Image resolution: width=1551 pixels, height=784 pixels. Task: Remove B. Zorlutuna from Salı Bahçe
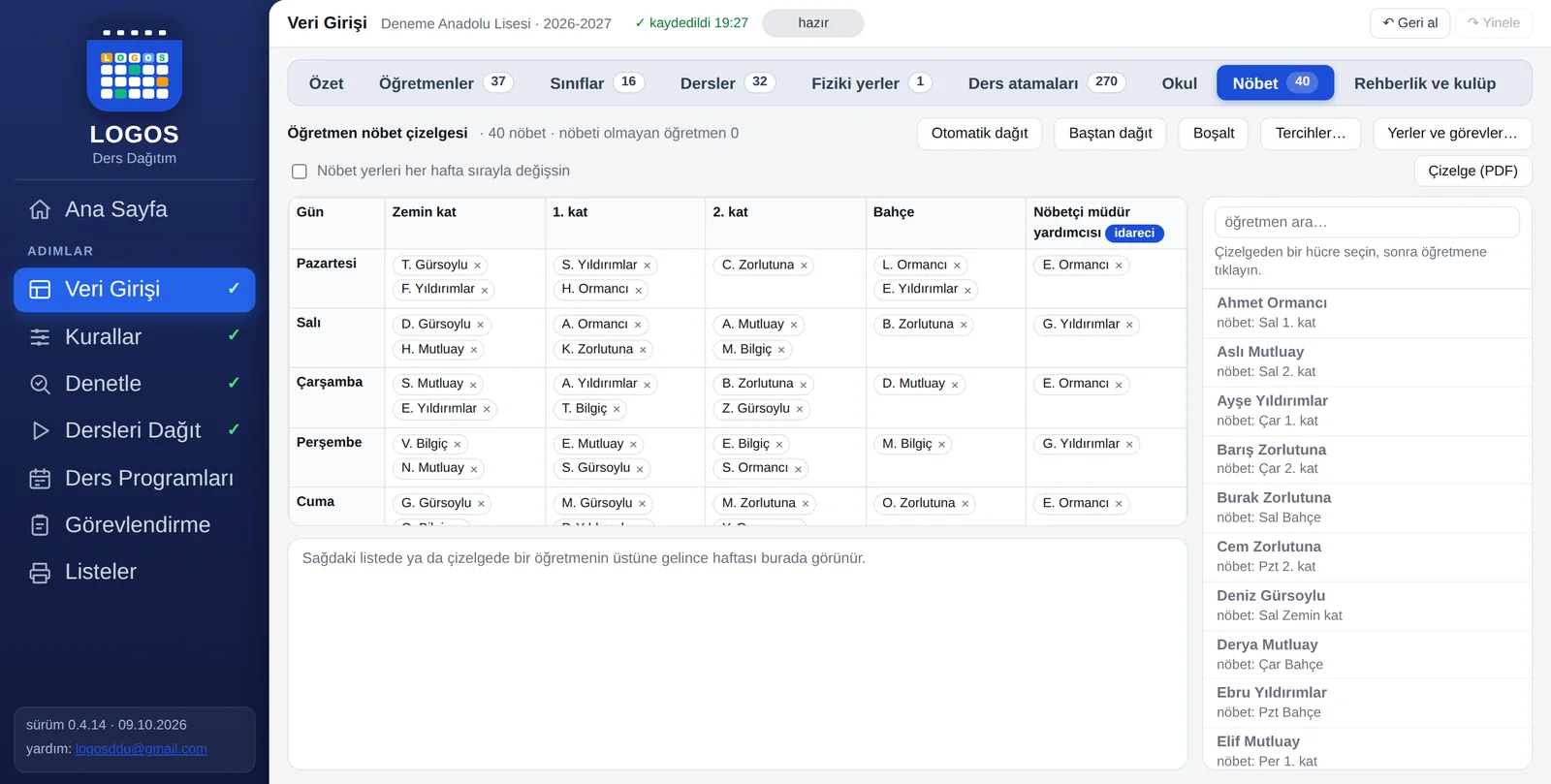coord(964,325)
